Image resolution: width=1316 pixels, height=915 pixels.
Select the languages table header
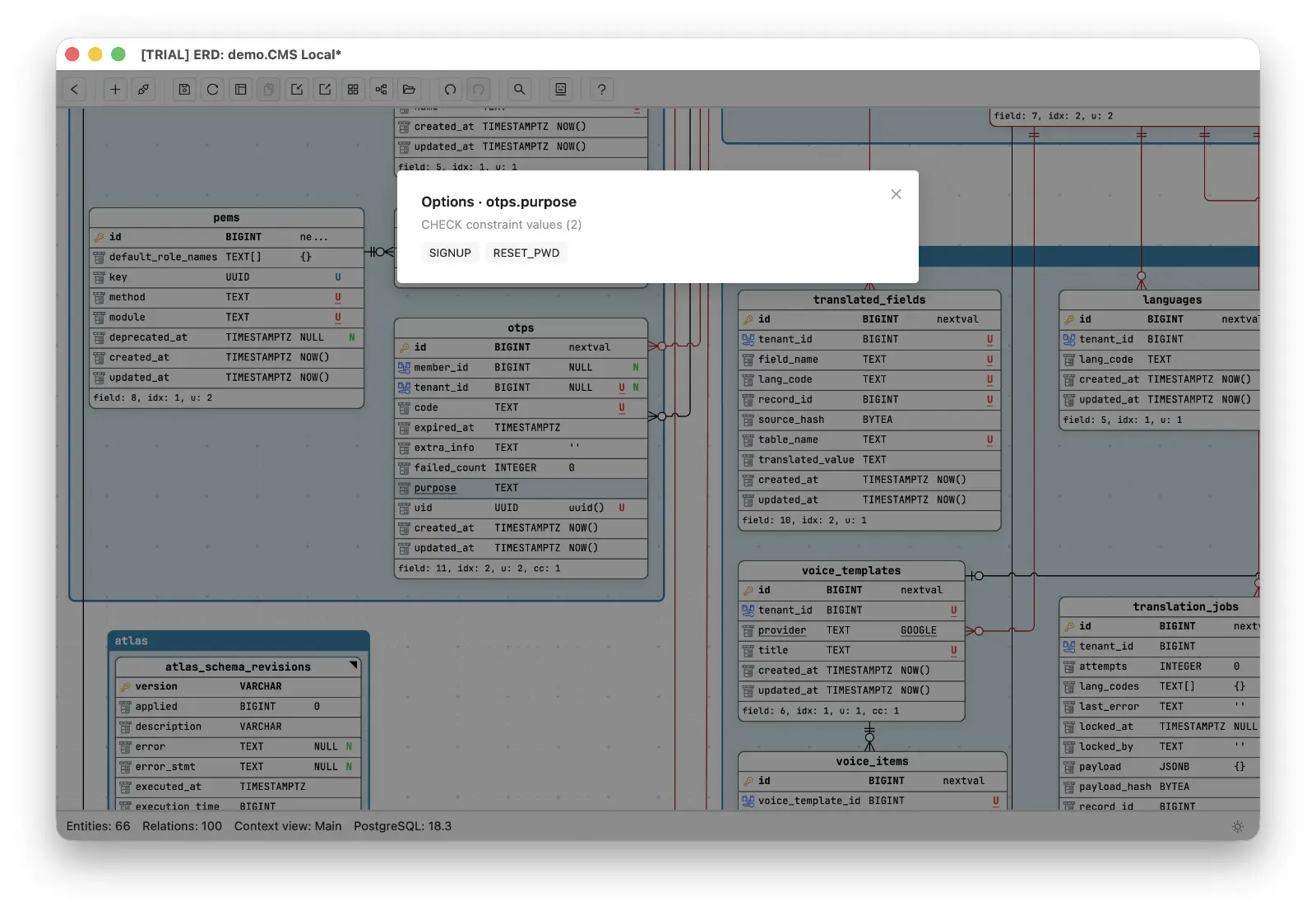point(1160,300)
